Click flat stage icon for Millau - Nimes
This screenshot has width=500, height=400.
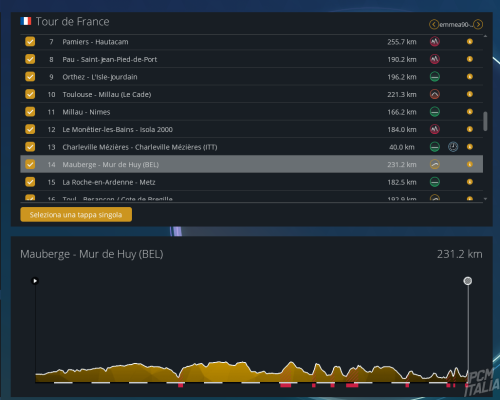click(434, 112)
